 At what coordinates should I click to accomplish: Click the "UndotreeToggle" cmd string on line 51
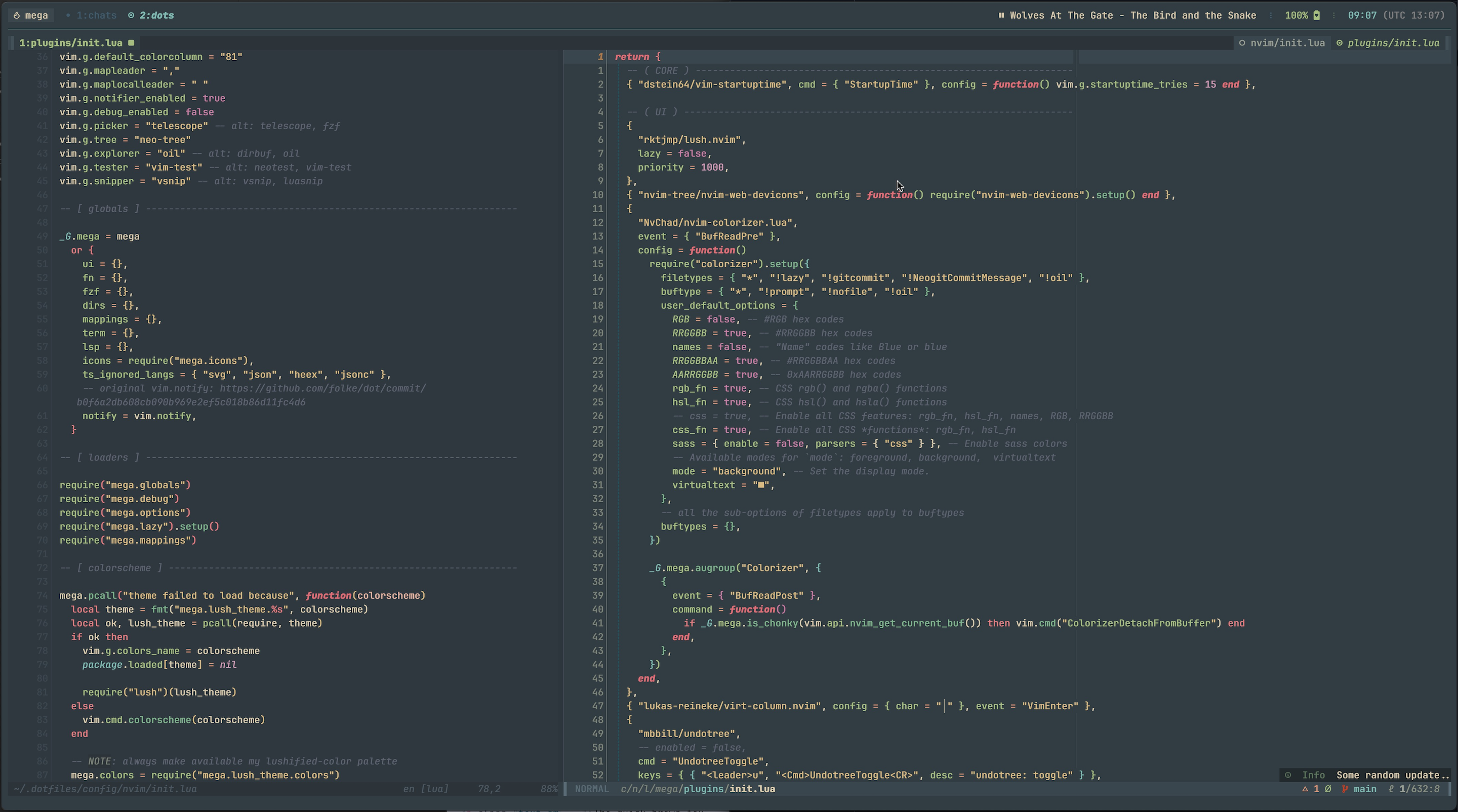[718, 762]
